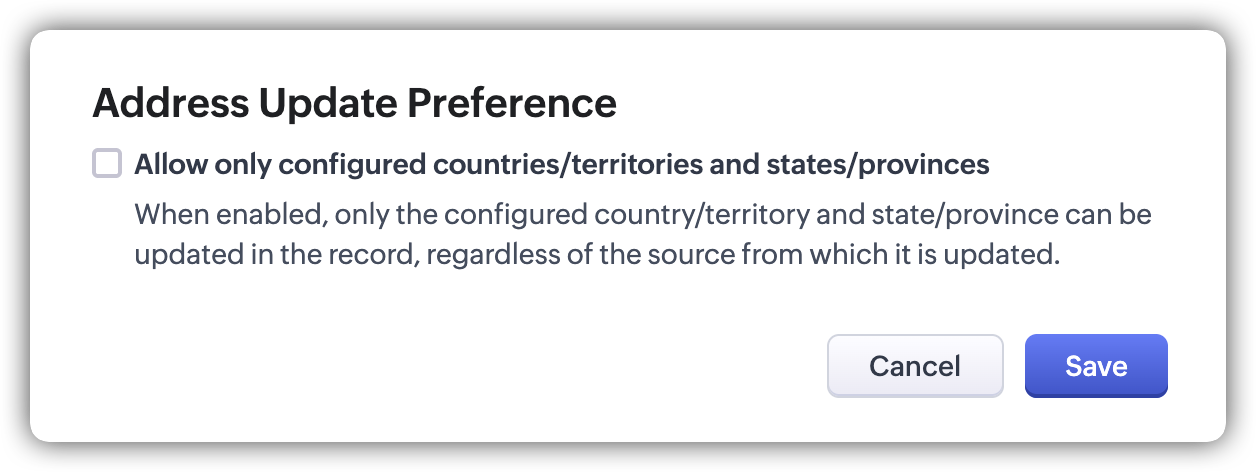This screenshot has height=472, width=1256.
Task: Save the address update preference
Action: pos(1096,366)
